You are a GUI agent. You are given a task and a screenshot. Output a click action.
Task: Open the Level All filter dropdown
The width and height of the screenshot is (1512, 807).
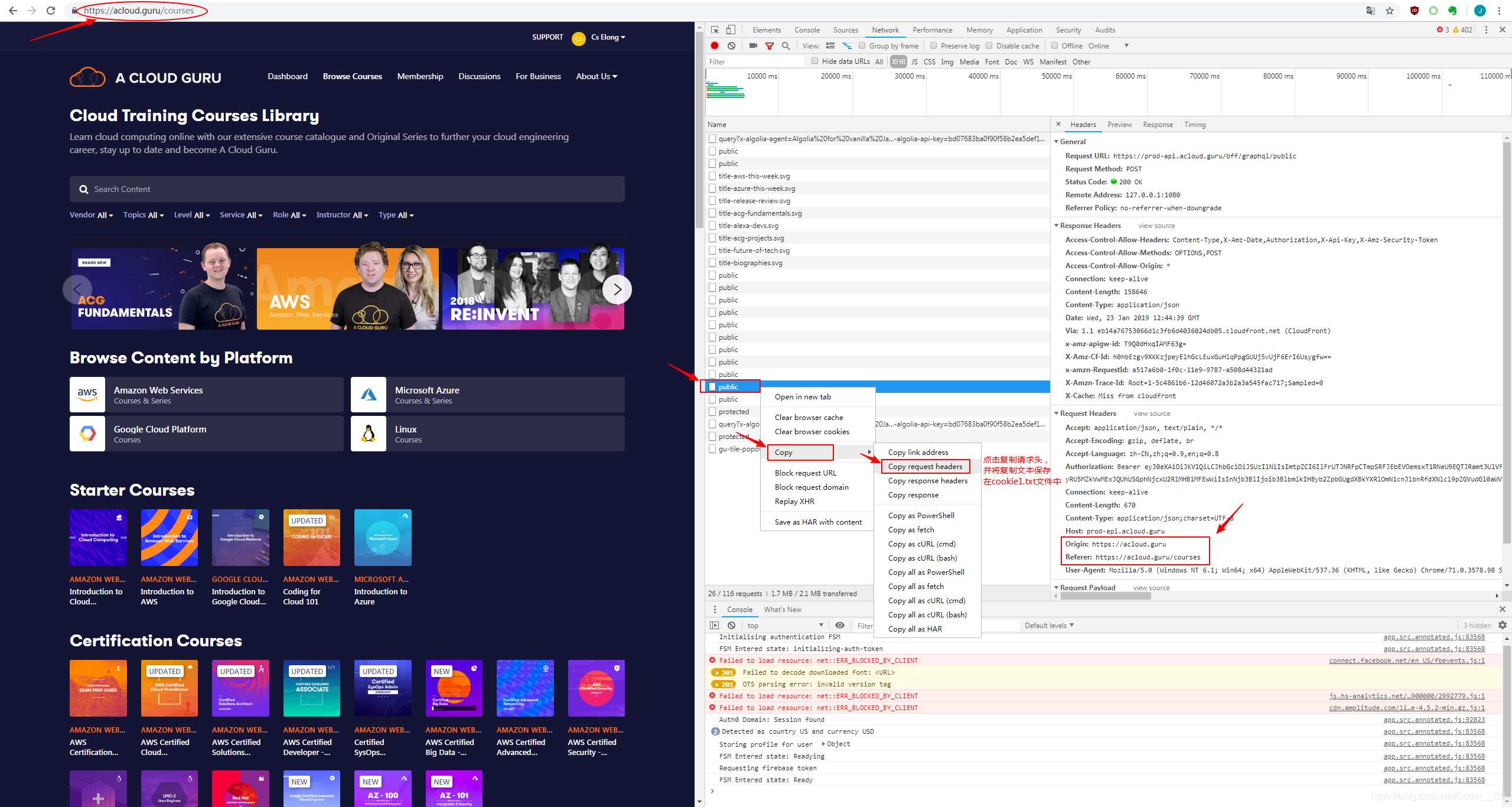[192, 215]
